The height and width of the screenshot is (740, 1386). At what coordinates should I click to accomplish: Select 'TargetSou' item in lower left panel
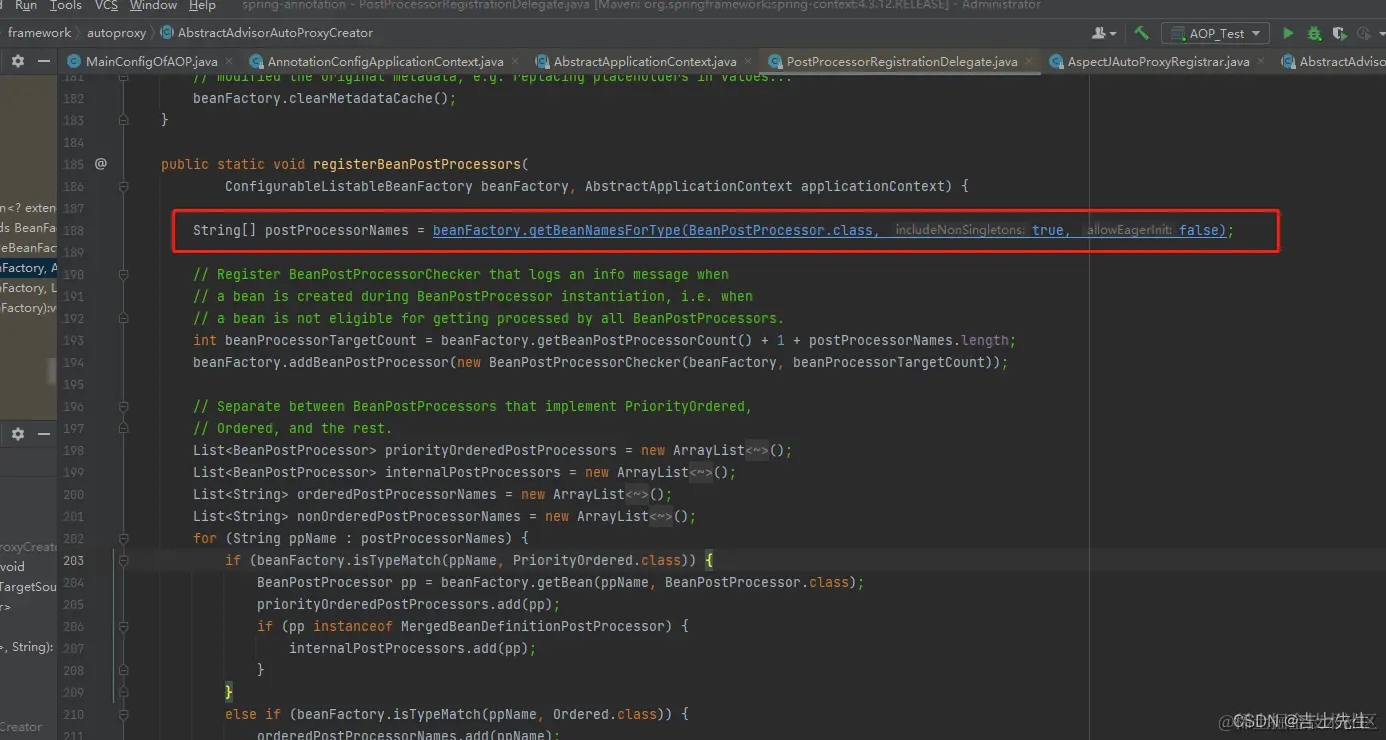(28, 586)
